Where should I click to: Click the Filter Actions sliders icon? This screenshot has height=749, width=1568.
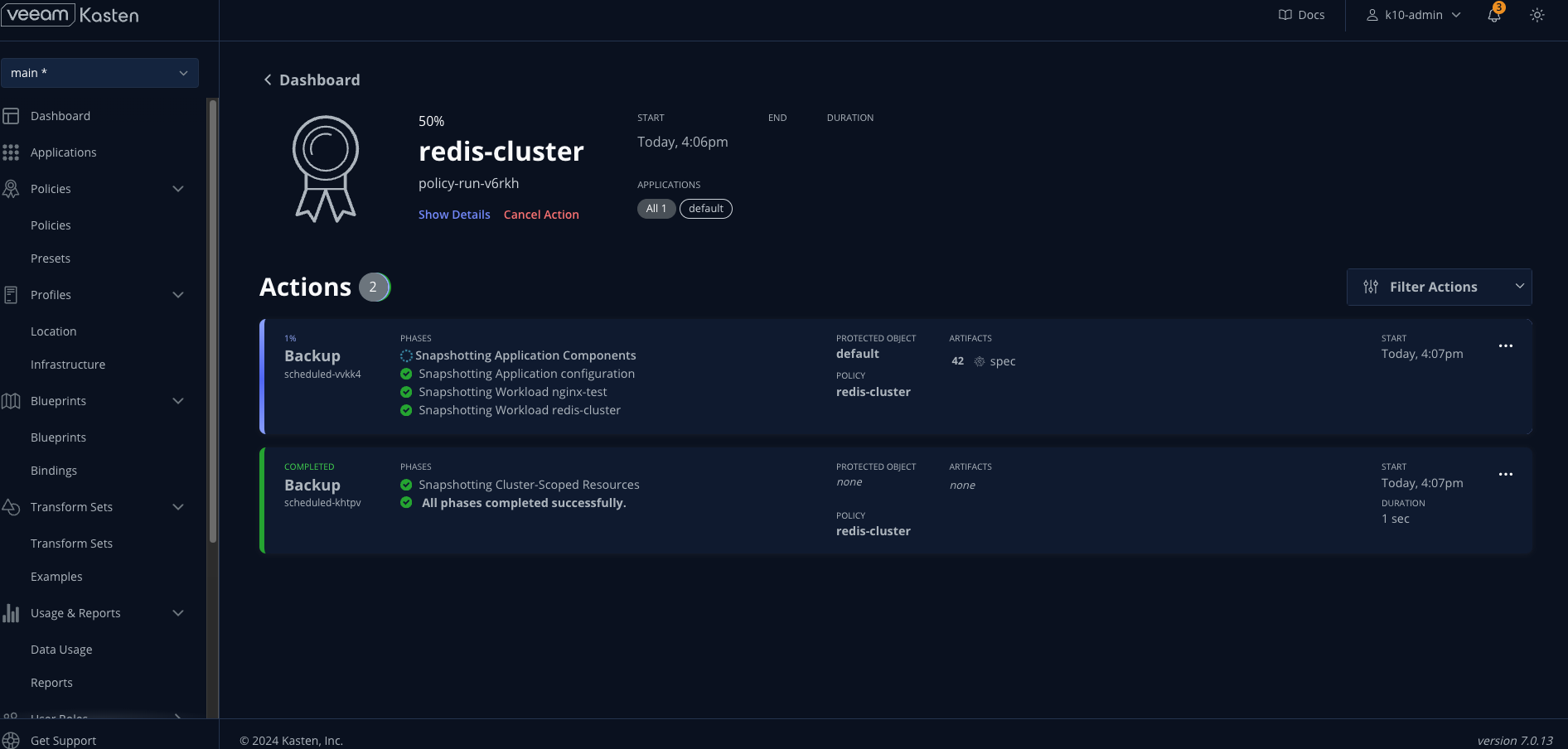1371,287
